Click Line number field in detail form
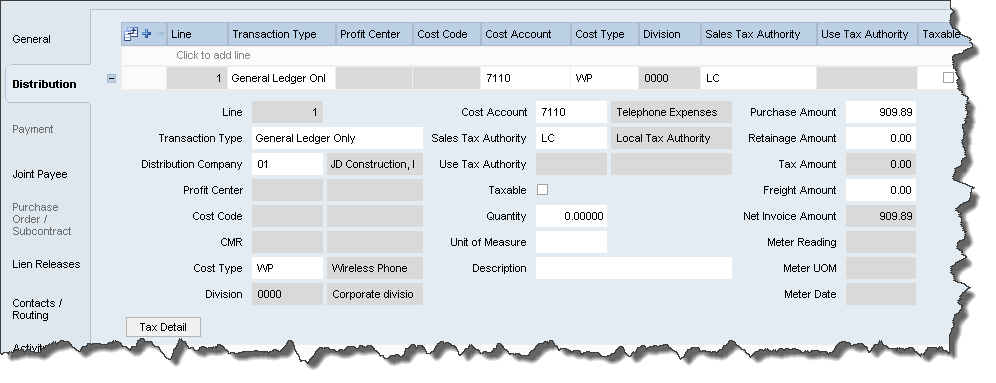This screenshot has height=383, width=996. pos(287,112)
